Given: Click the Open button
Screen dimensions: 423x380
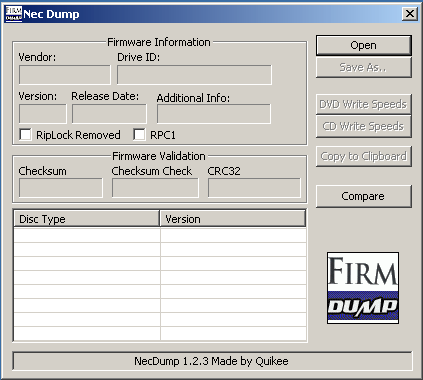Looking at the screenshot, I should click(364, 45).
